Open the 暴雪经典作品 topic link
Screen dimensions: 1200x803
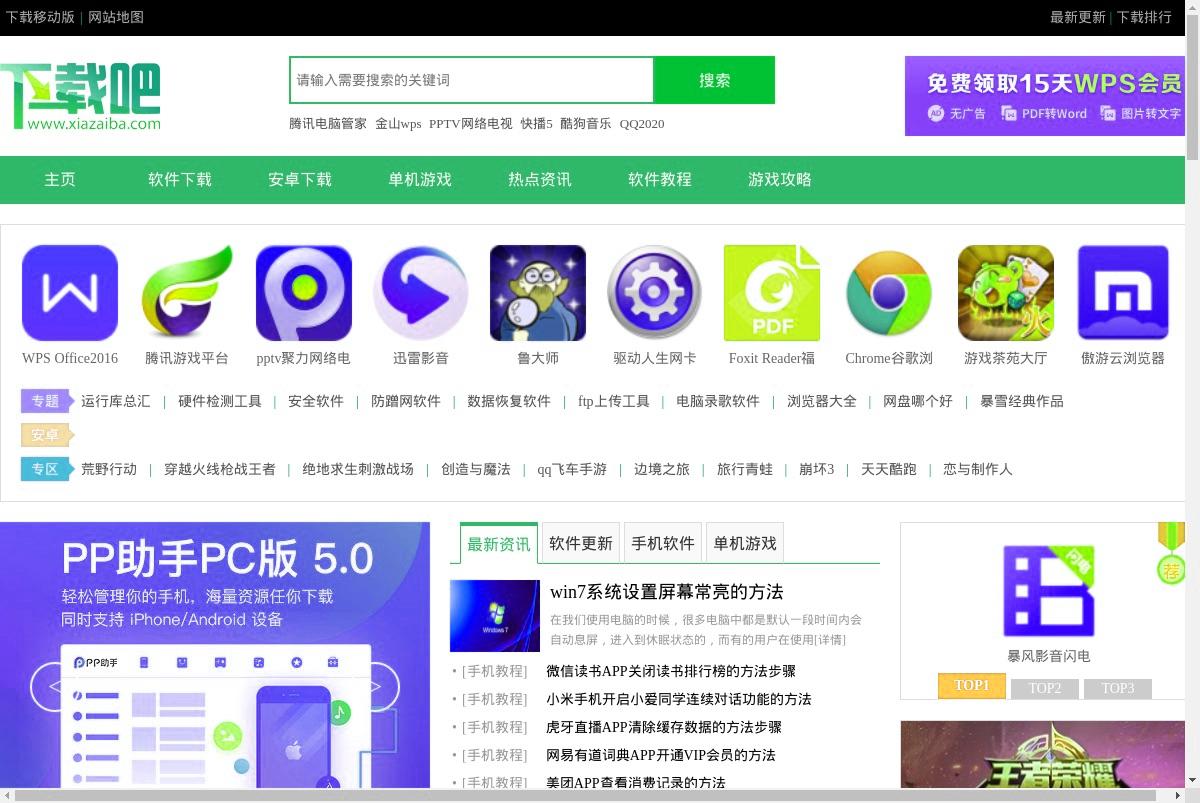1022,401
